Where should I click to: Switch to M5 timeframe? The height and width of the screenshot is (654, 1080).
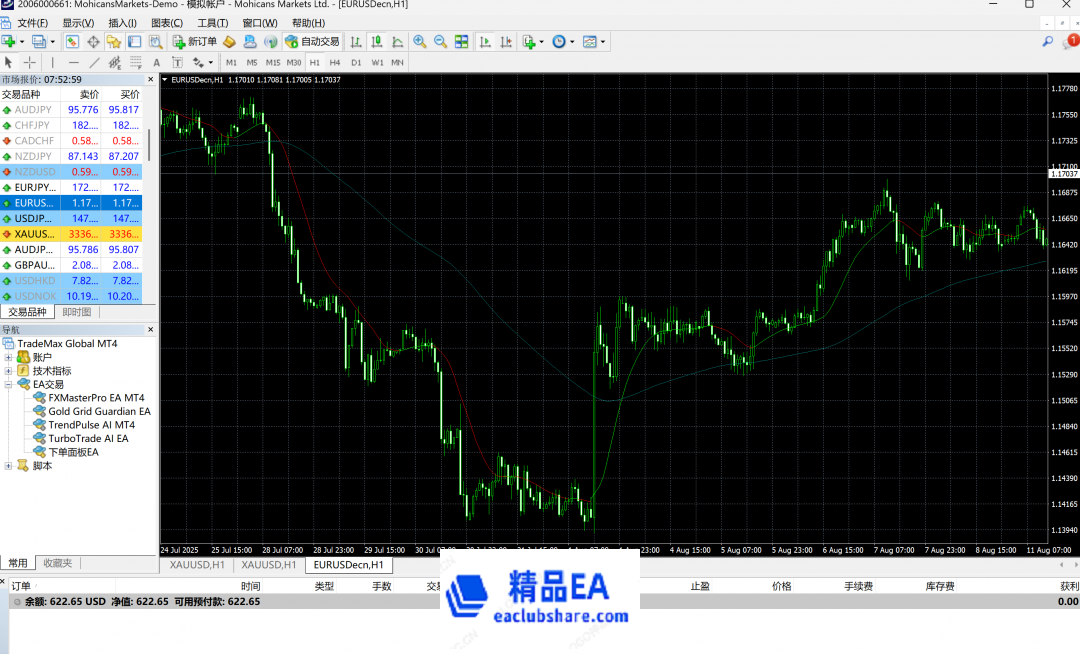tap(252, 63)
